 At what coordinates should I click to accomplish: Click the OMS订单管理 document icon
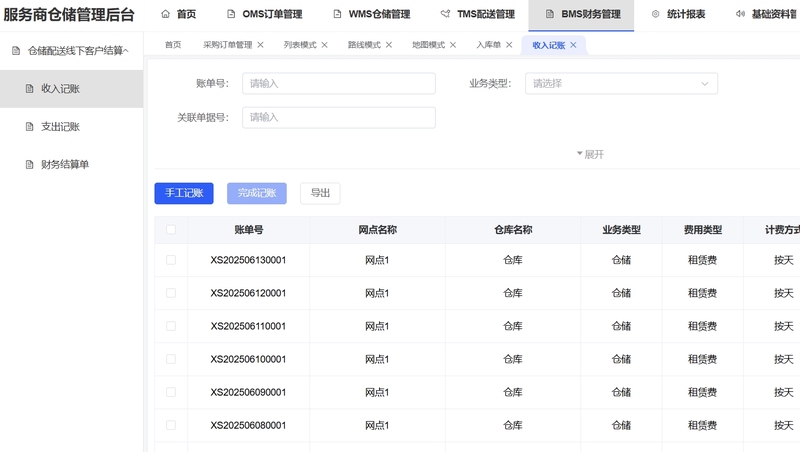tap(231, 14)
